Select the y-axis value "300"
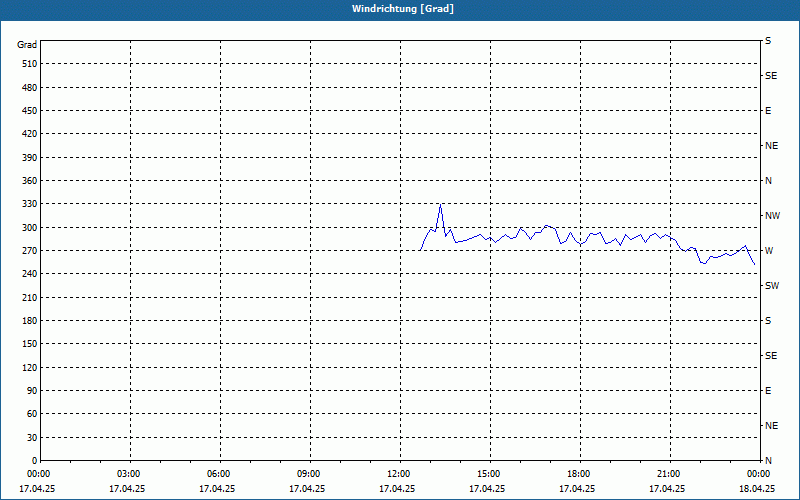Image resolution: width=800 pixels, height=500 pixels. [x=30, y=228]
